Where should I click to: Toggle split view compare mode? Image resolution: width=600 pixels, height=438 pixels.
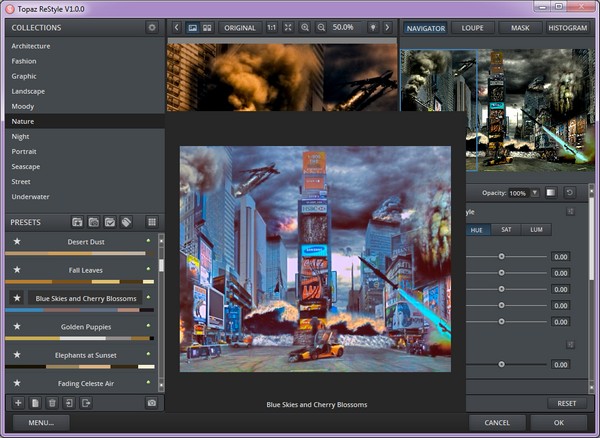pos(209,27)
